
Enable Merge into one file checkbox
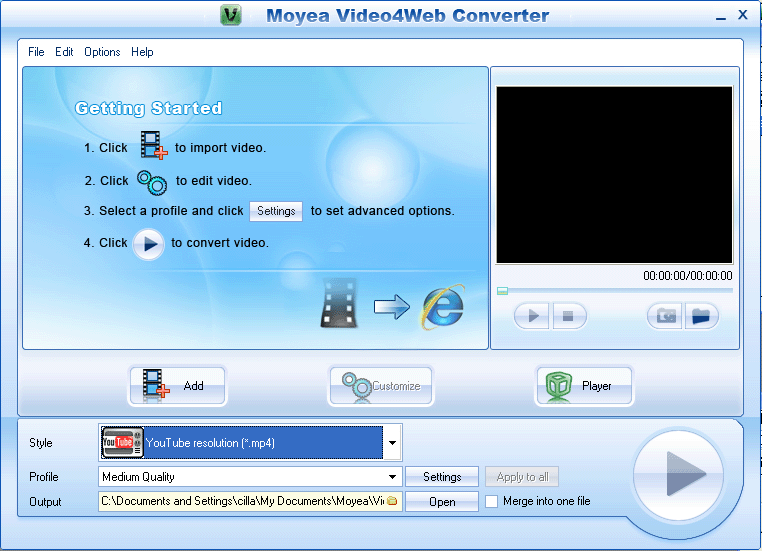point(492,501)
